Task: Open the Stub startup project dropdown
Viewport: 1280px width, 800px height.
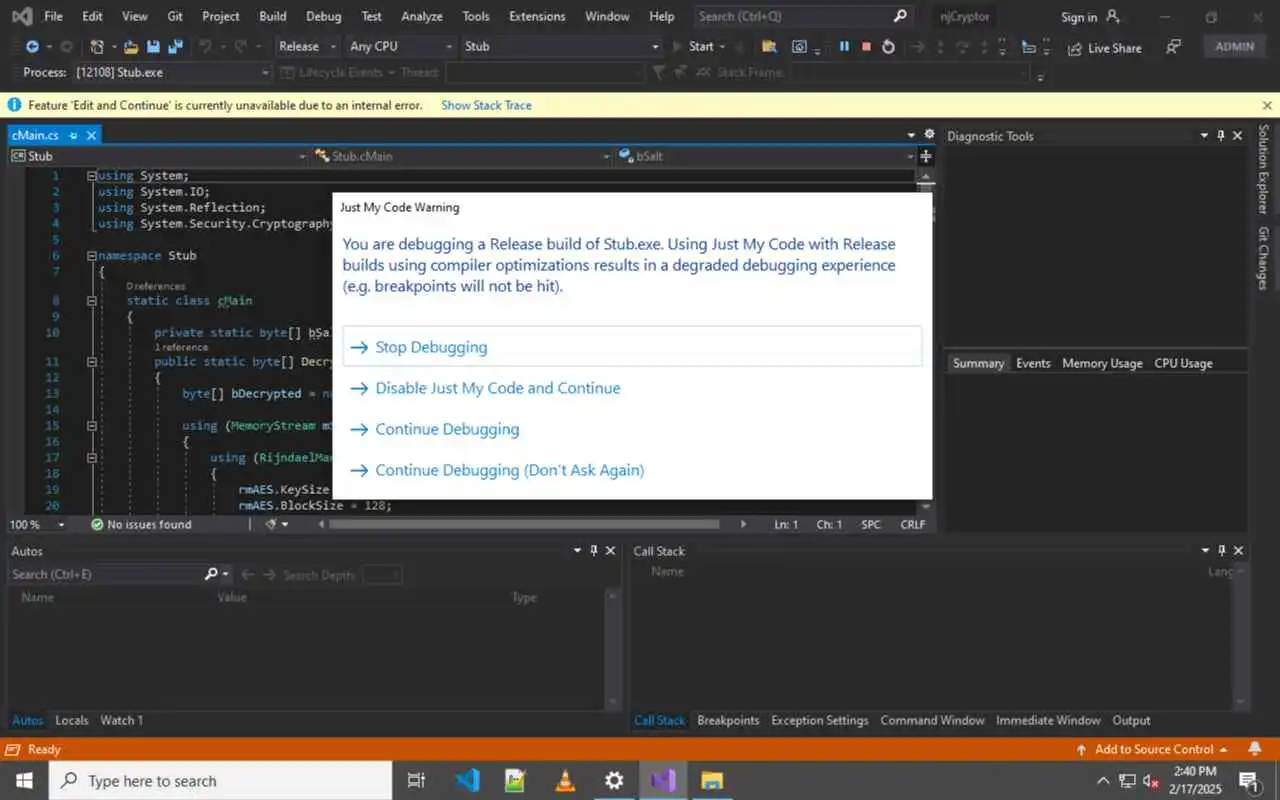Action: pos(562,46)
